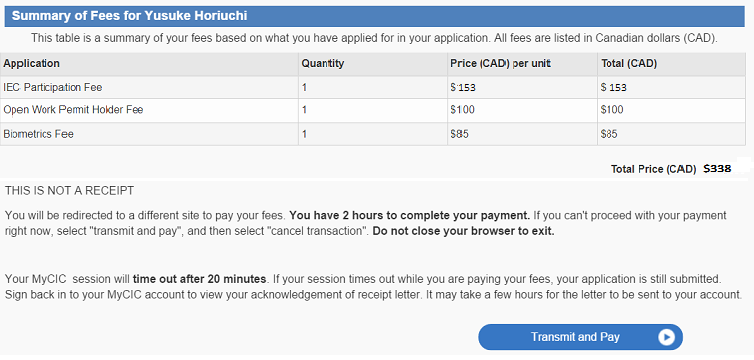Viewport: 754px width, 360px height.
Task: Click the THIS IS NOT A RECEIPT text
Action: [x=69, y=191]
